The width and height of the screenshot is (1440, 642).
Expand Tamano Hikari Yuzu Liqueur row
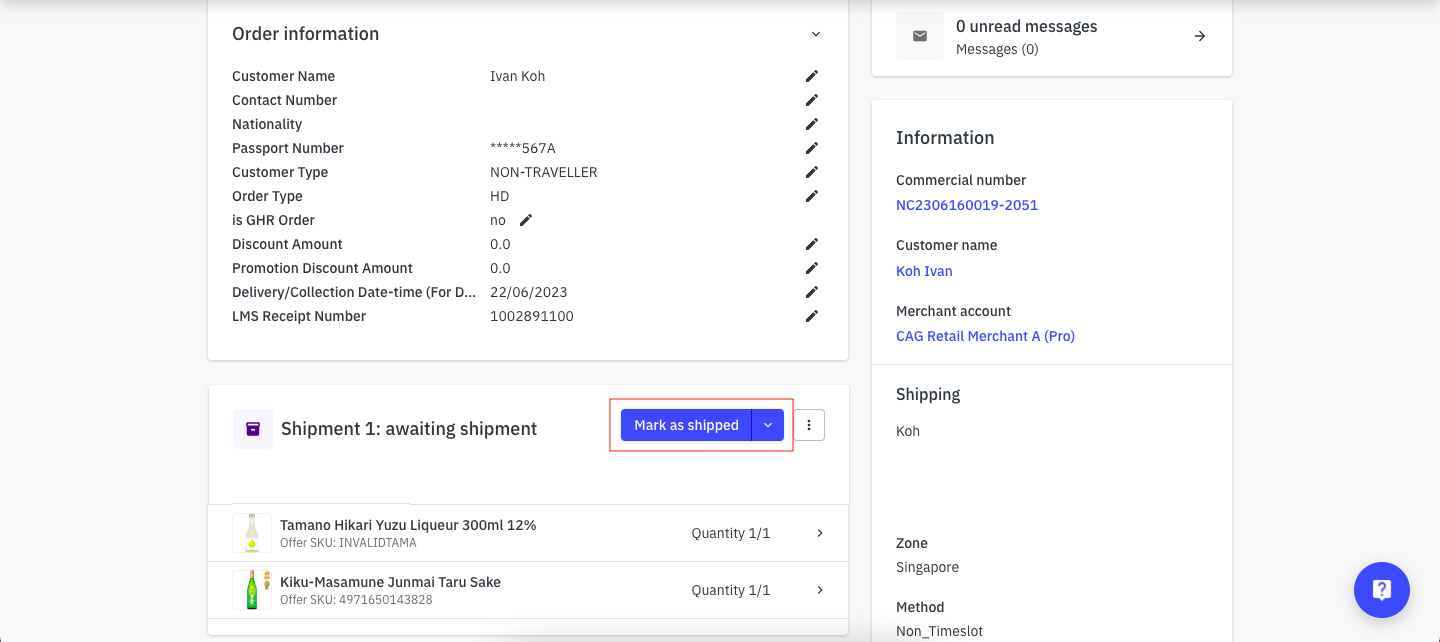pyautogui.click(x=819, y=533)
